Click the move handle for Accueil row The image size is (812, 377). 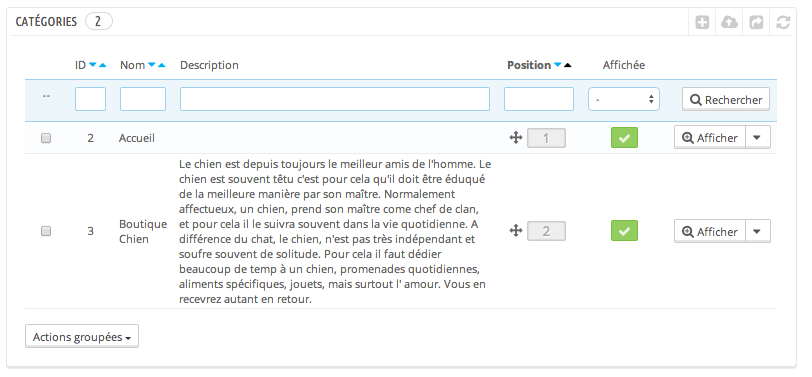[515, 138]
